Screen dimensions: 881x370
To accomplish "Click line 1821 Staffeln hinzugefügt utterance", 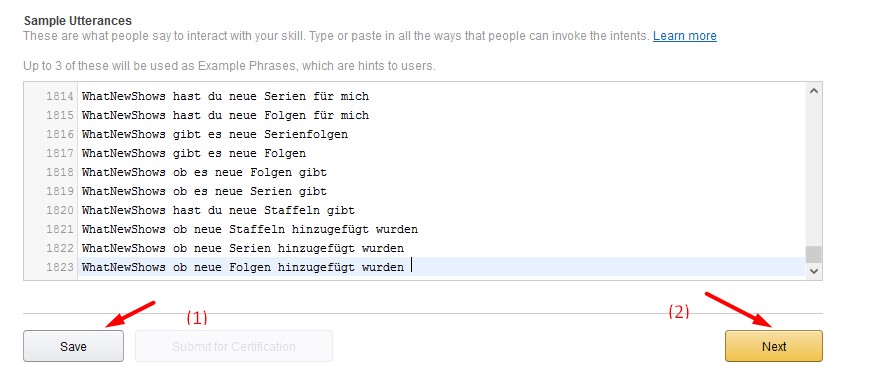I will click(x=249, y=230).
